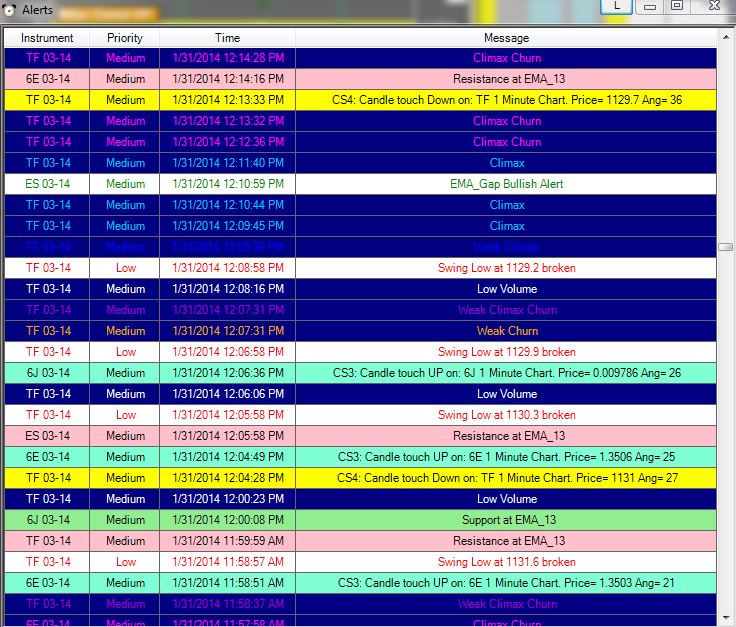736x627 pixels.
Task: Click Medium priority in 6J 12:06:36 PM row
Action: point(125,373)
